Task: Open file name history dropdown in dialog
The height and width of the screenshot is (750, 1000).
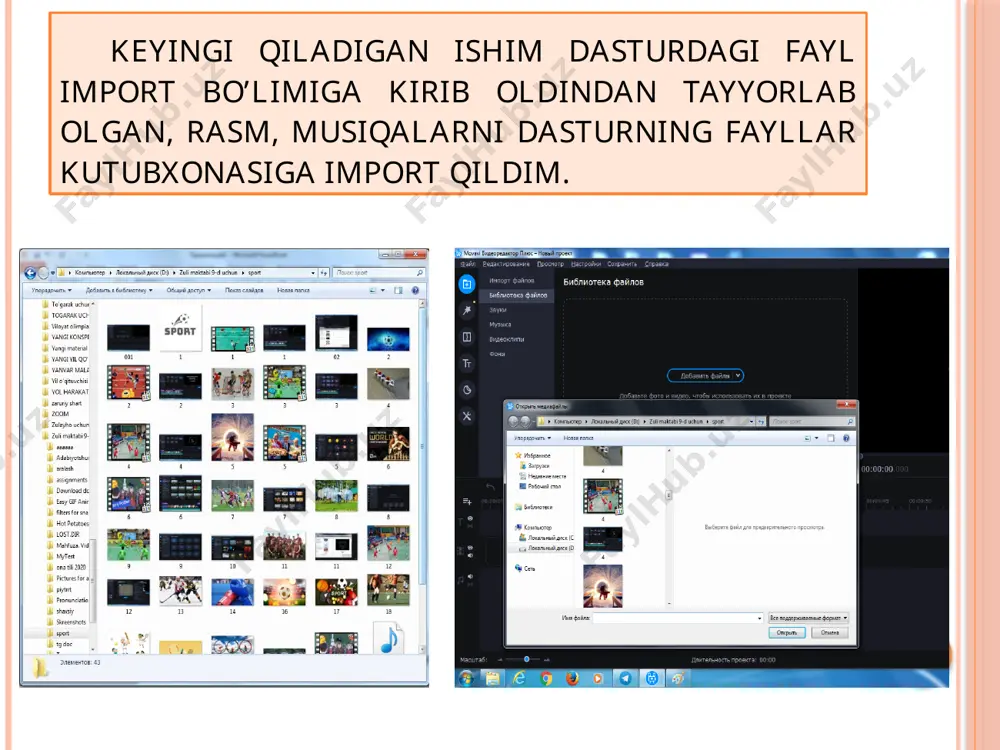Action: pyautogui.click(x=759, y=618)
